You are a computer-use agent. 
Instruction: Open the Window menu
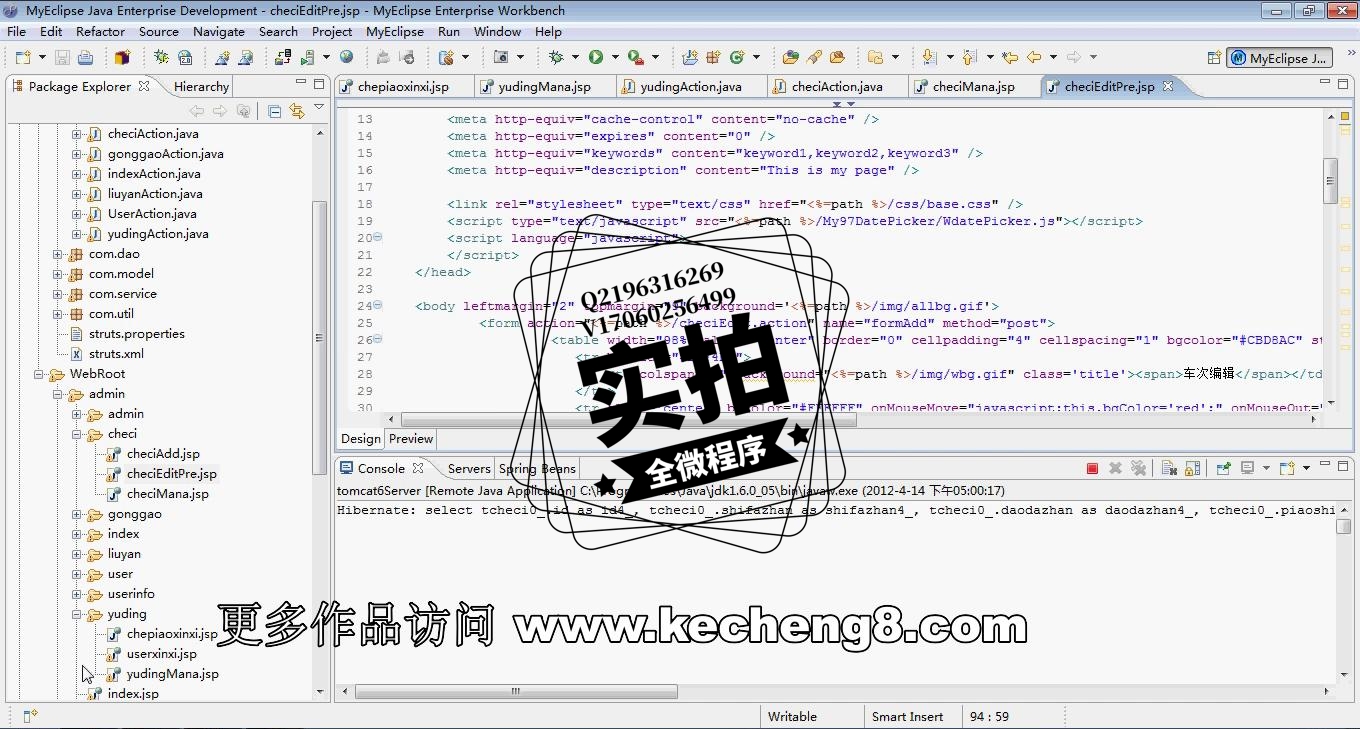(497, 31)
